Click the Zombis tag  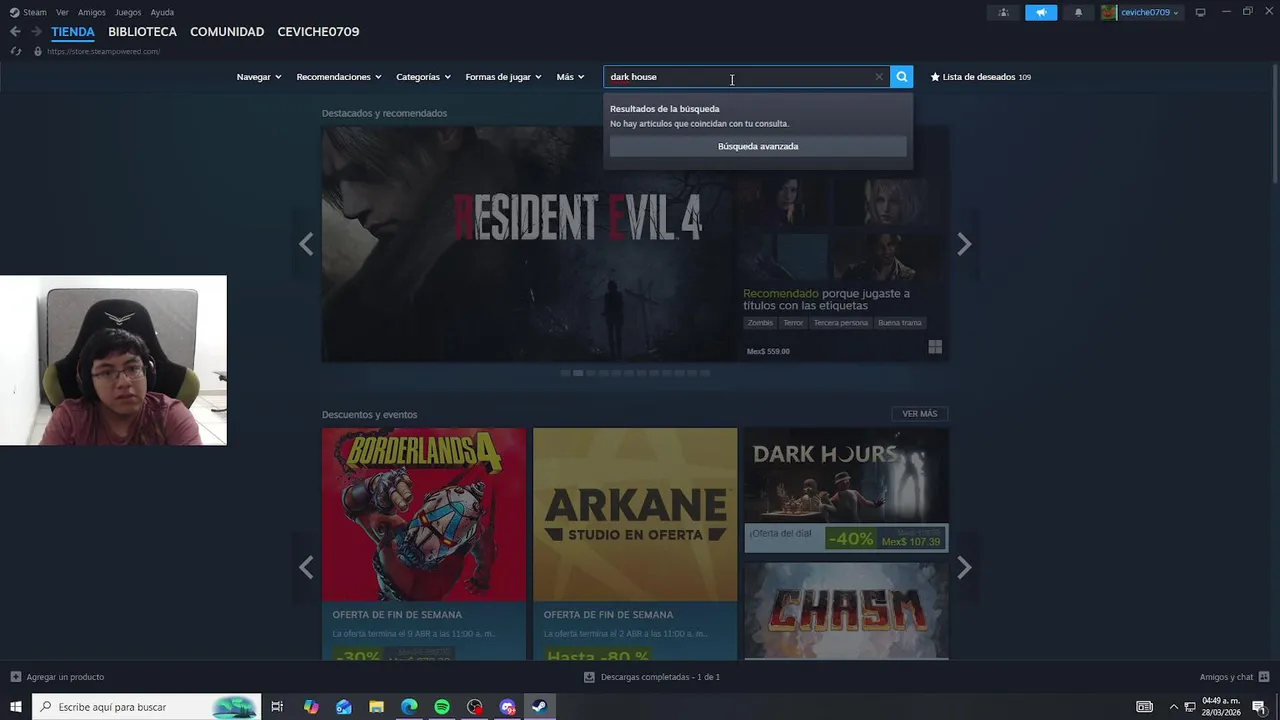[760, 323]
